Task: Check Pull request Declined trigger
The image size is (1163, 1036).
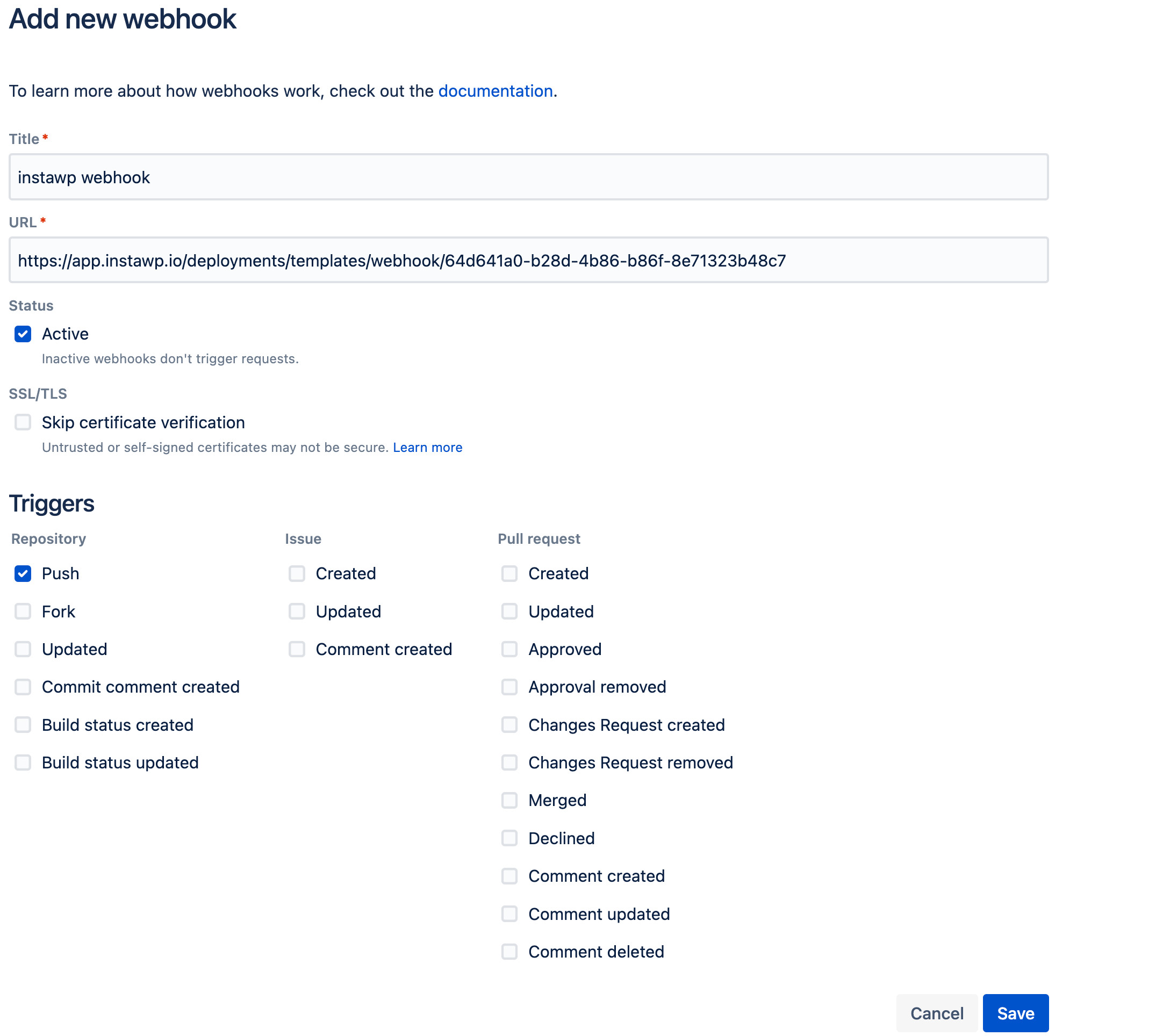Action: tap(509, 838)
